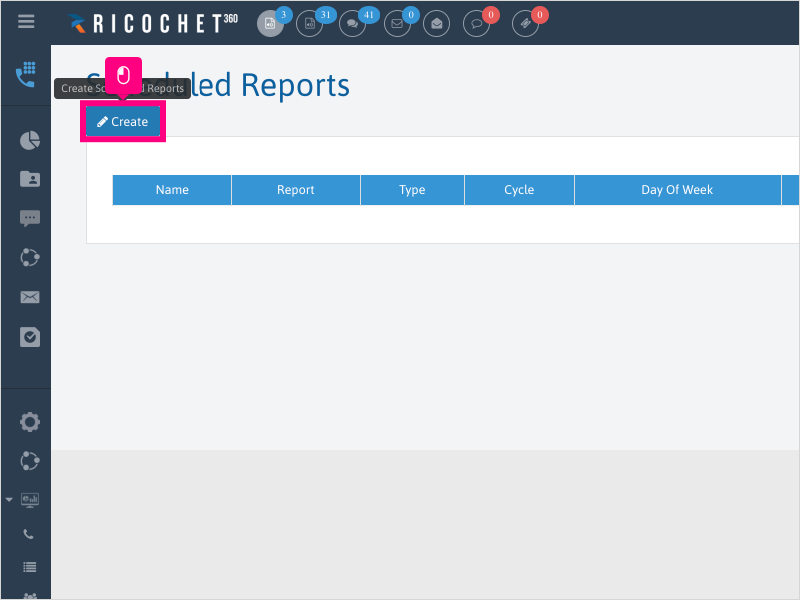The image size is (800, 600).
Task: Open the circular nodes icon beneath the gear icon
Action: tap(30, 461)
